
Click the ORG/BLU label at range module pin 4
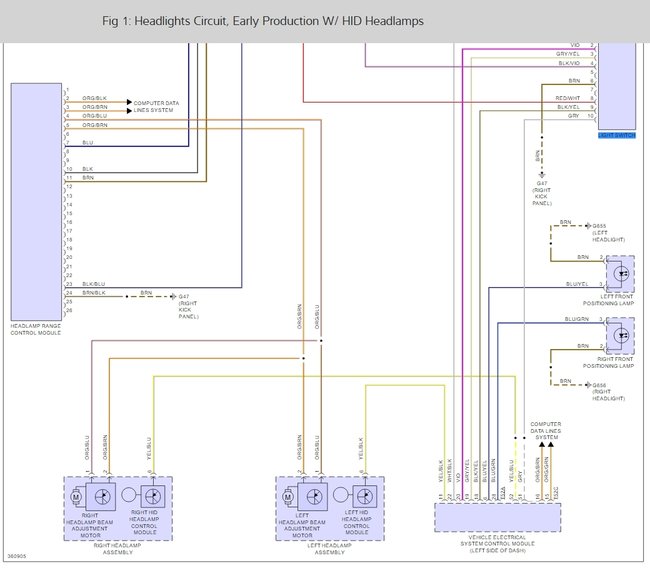(95, 116)
